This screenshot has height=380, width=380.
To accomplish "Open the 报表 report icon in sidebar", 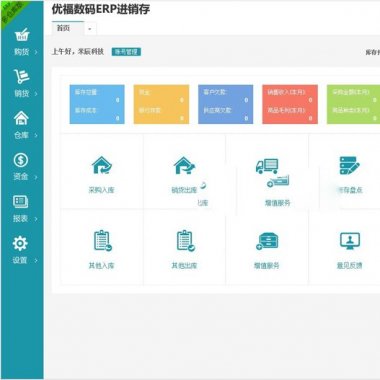I will tap(20, 201).
